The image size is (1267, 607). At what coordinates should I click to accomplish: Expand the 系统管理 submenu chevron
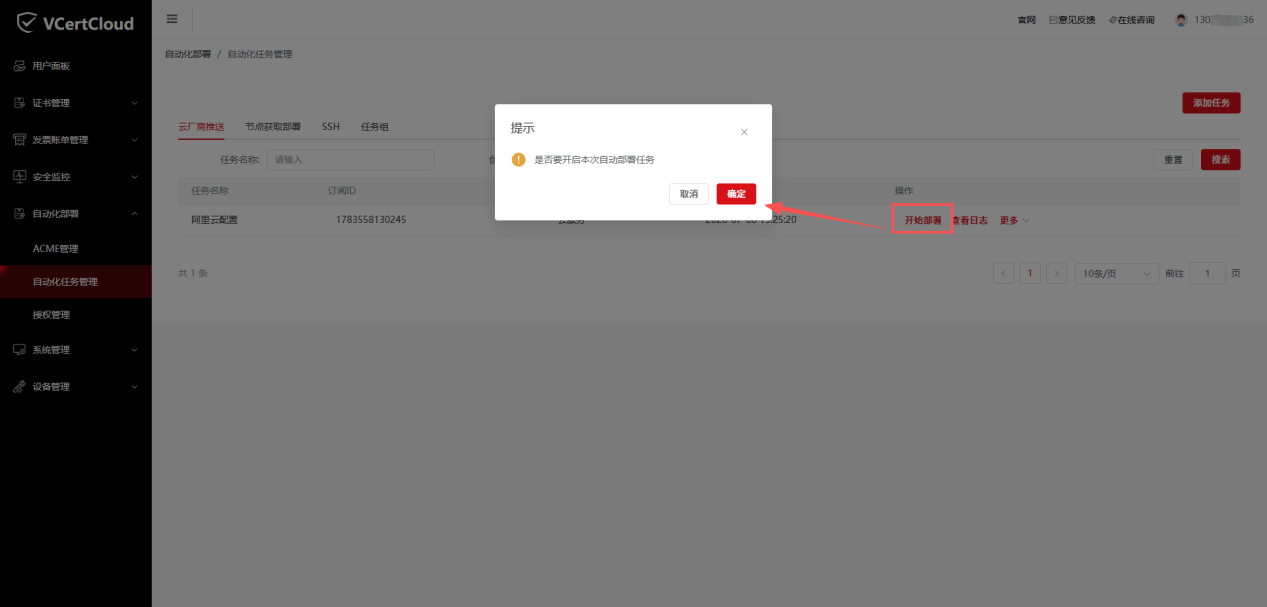(135, 350)
